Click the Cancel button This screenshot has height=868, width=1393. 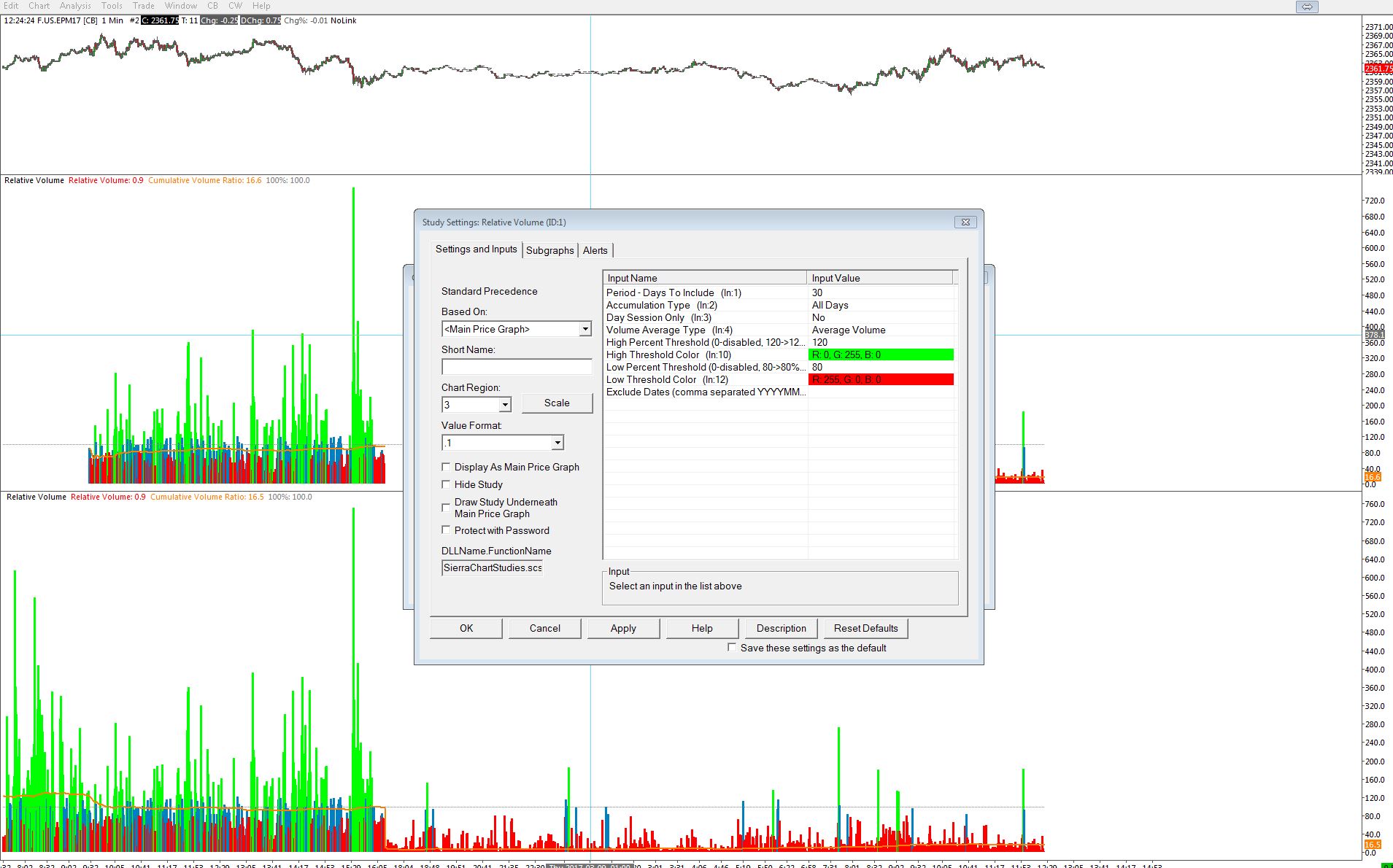point(545,629)
